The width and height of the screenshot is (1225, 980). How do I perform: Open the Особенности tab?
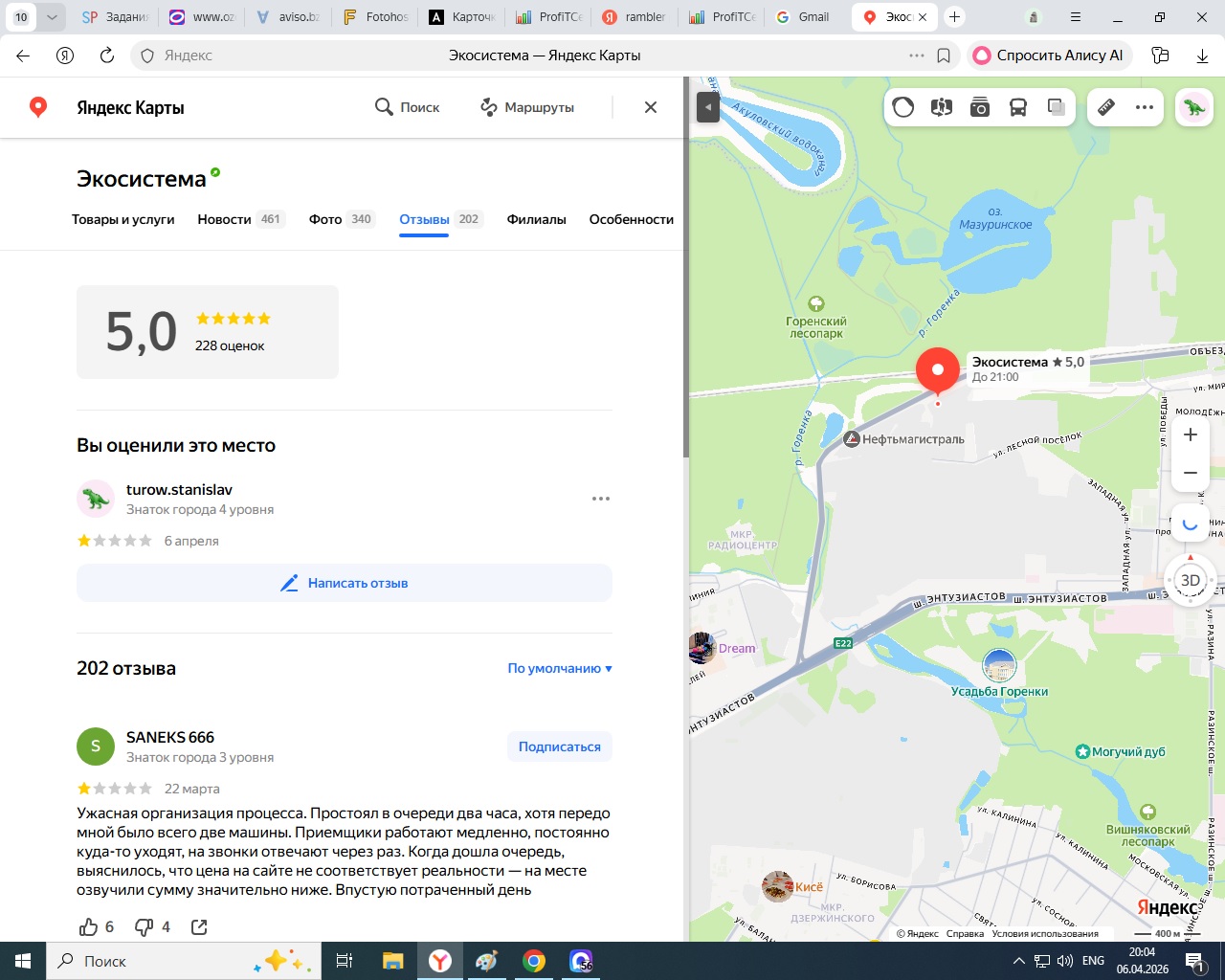tap(632, 219)
